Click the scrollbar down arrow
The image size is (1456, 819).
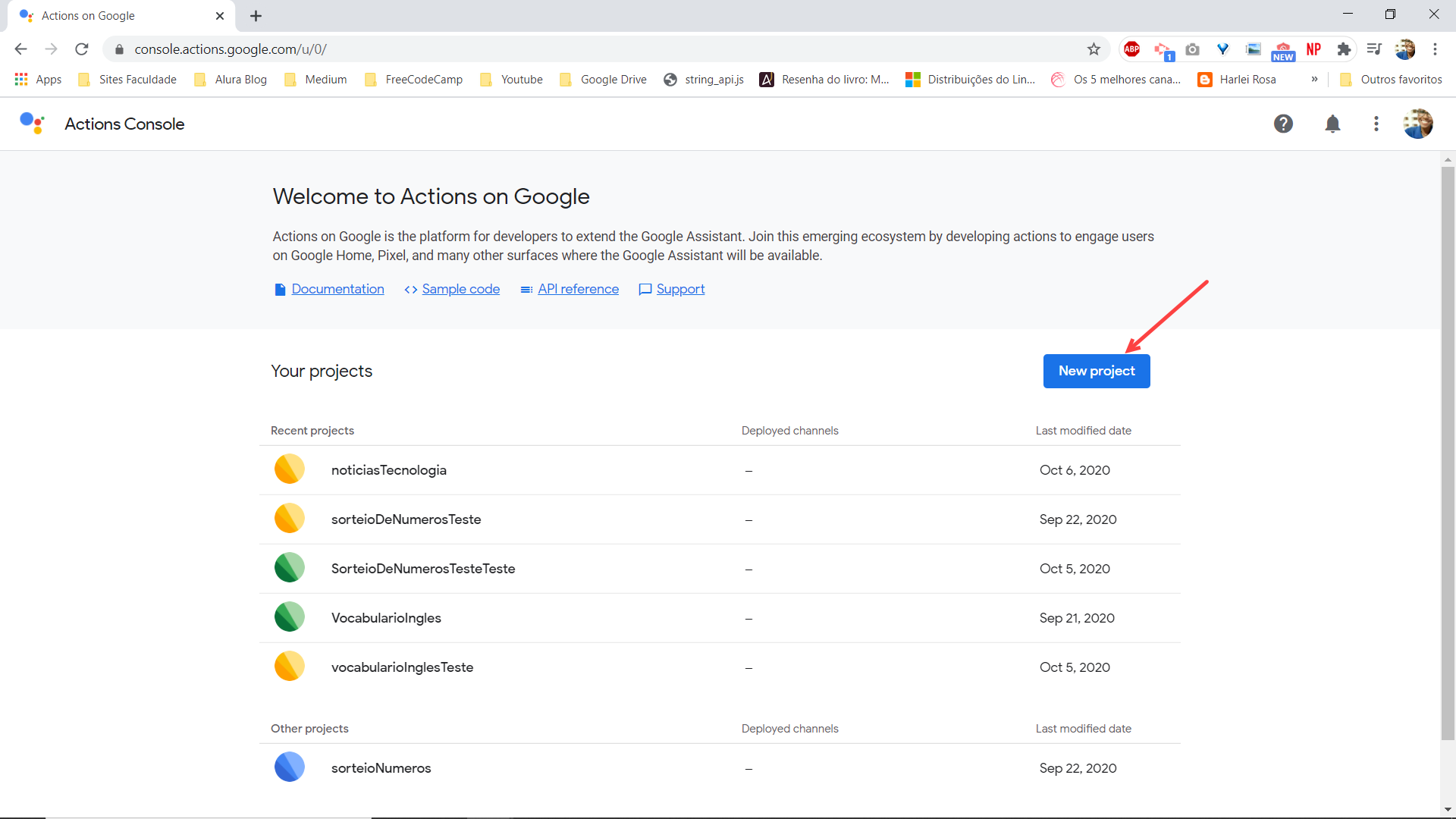click(x=1448, y=809)
